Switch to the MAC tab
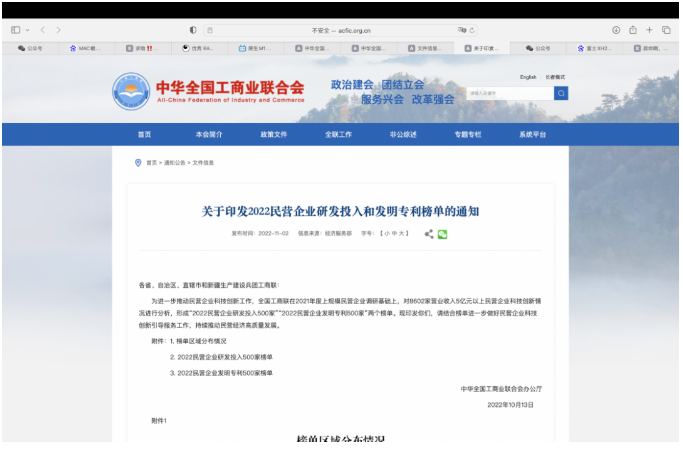The height and width of the screenshot is (451, 683). click(x=86, y=48)
